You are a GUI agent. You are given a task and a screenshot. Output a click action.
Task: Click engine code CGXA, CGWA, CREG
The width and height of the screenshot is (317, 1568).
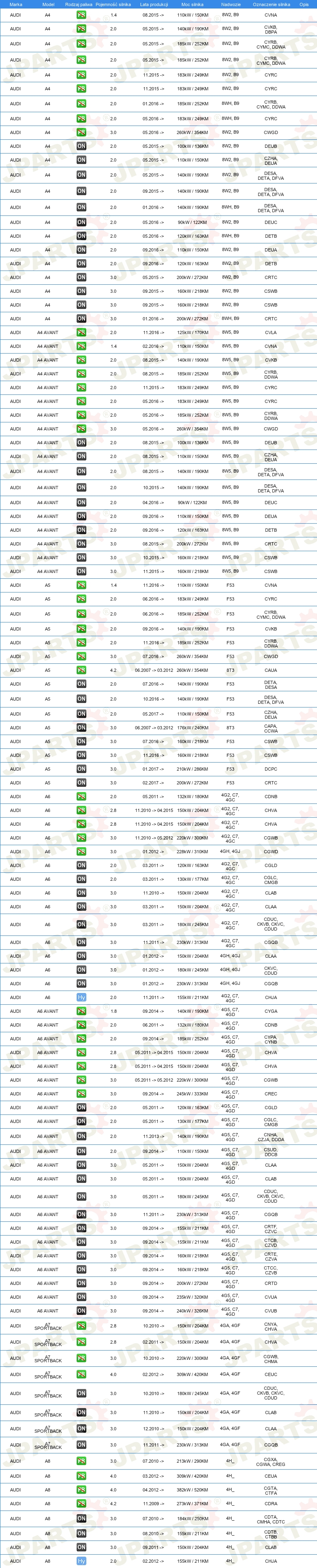click(271, 1461)
